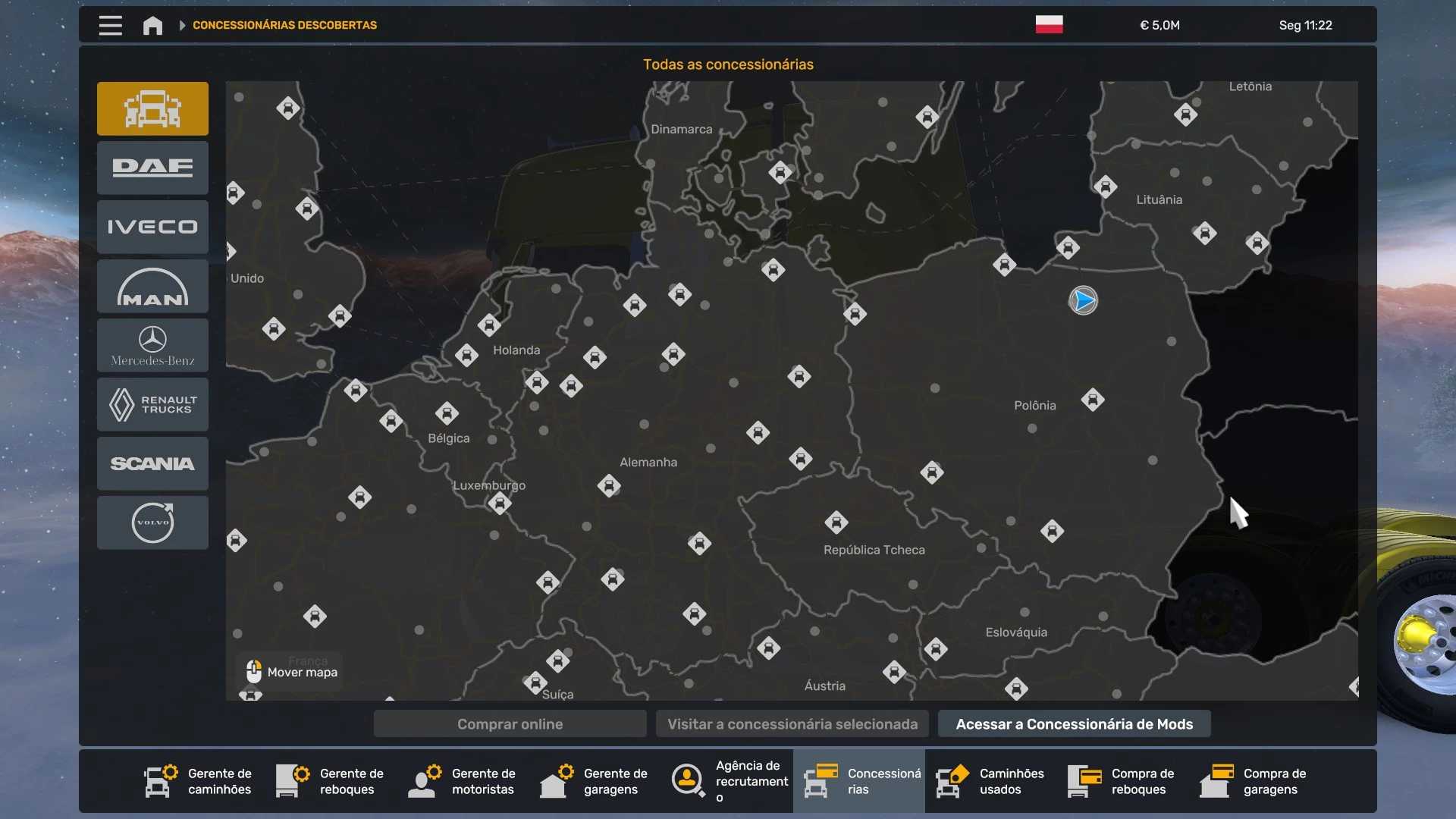Click Acessar a Concessionária de Mods button
This screenshot has height=819, width=1456.
(x=1074, y=724)
